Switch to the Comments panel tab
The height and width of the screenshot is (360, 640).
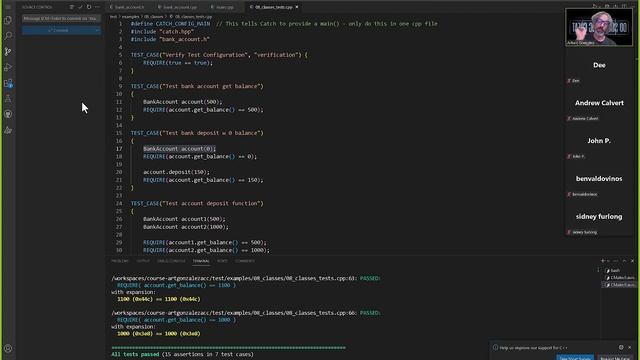[245, 261]
